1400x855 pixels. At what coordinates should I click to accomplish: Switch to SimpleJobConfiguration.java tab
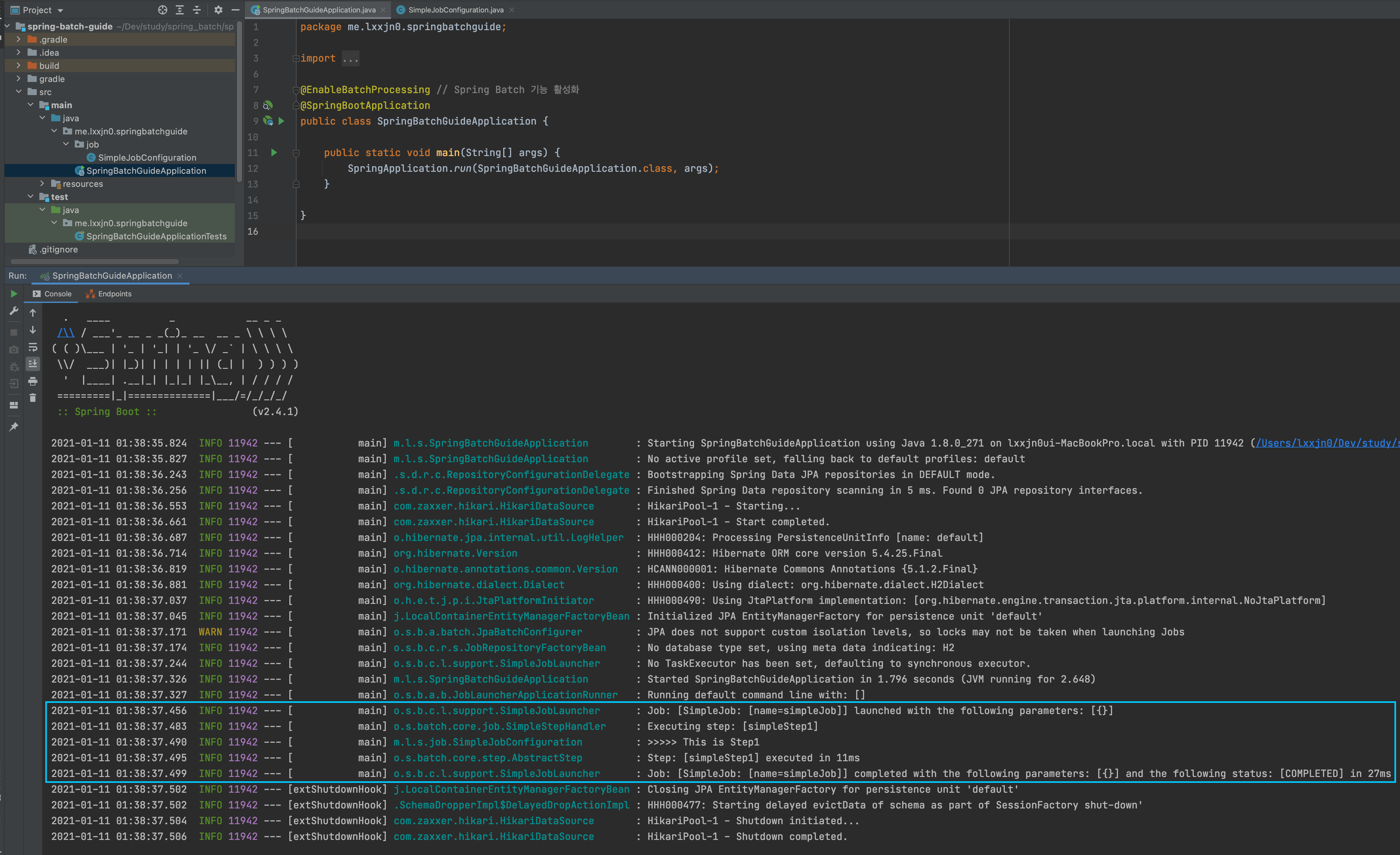pos(455,10)
